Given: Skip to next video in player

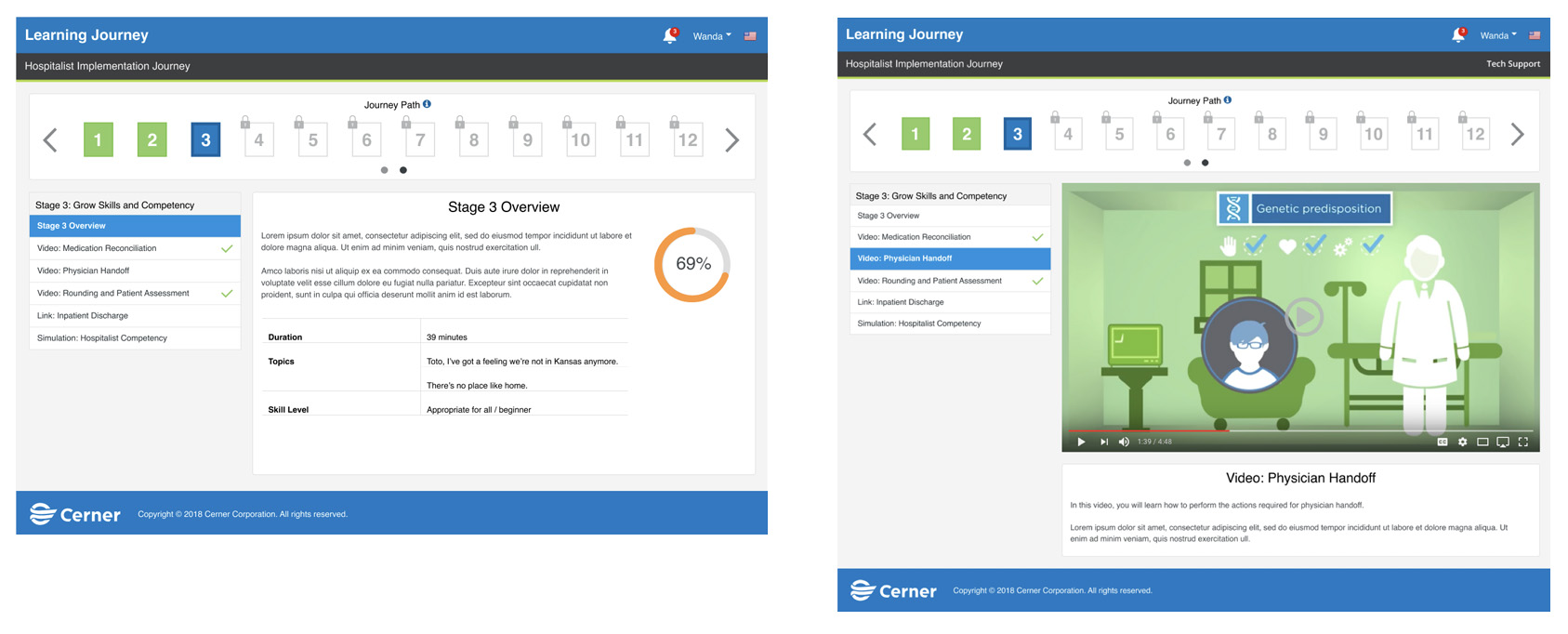Looking at the screenshot, I should click(1104, 442).
